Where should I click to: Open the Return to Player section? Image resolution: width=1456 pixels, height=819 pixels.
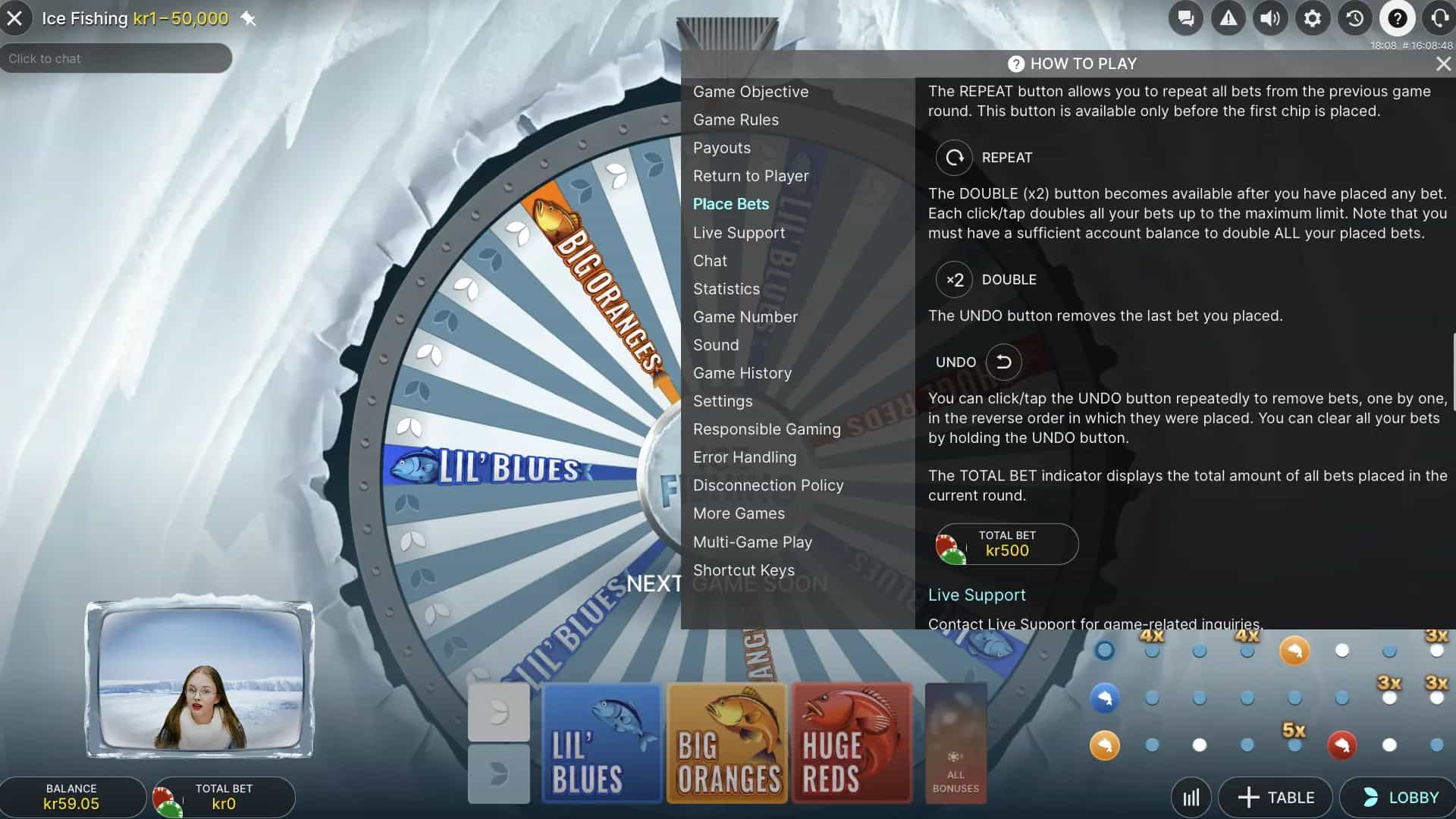(750, 175)
